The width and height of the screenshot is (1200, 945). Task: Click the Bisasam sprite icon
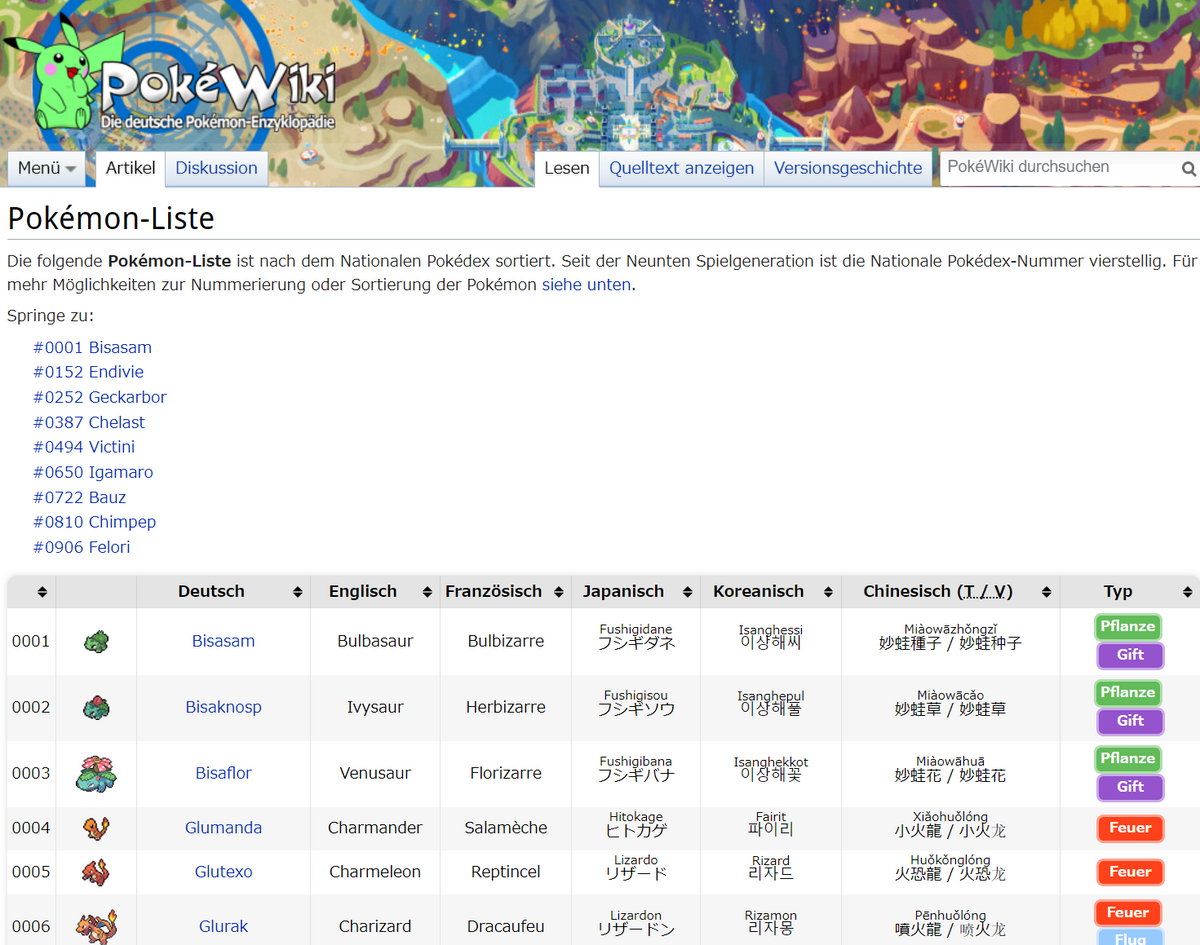pos(97,641)
